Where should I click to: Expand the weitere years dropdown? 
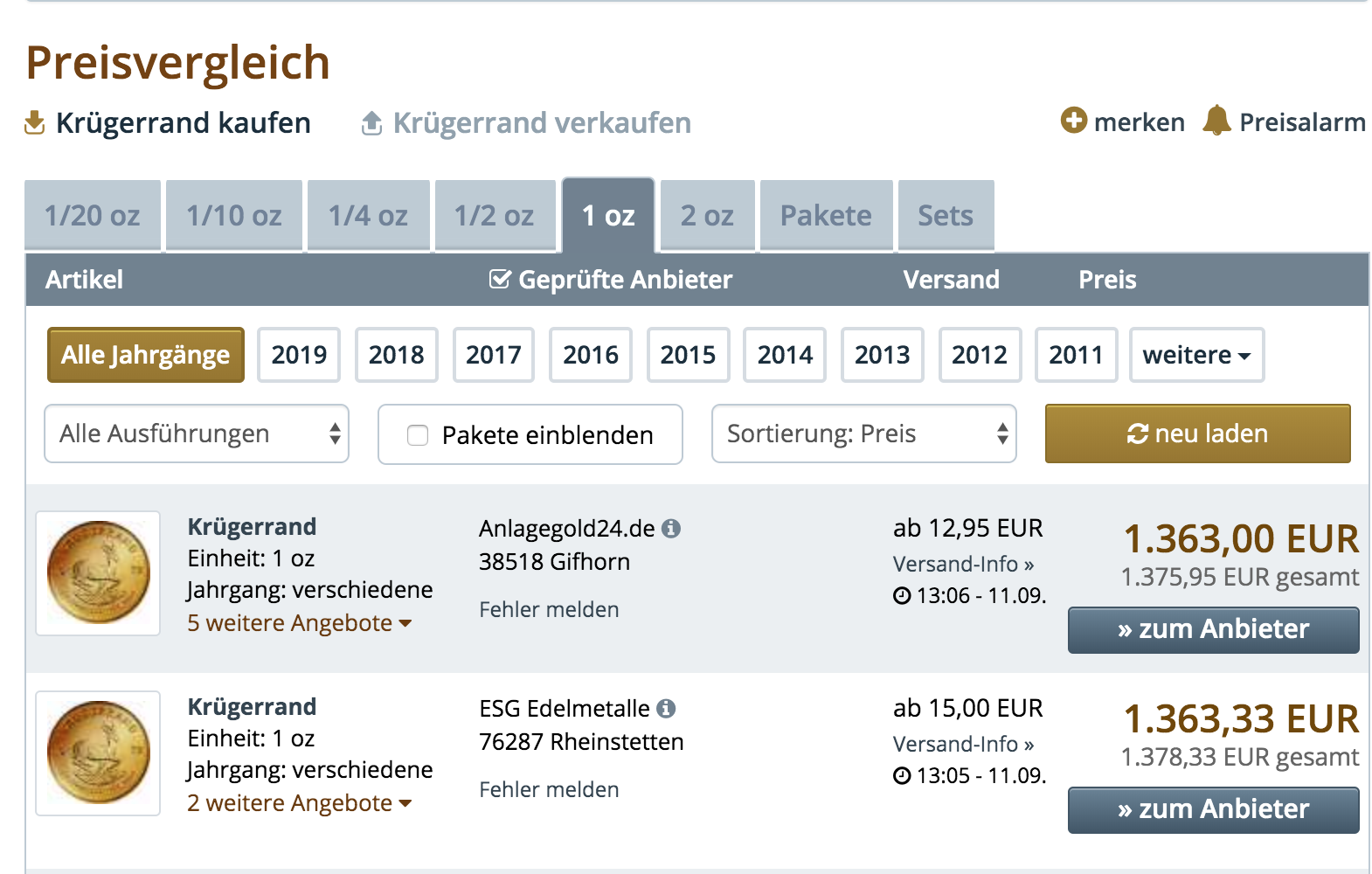1195,355
